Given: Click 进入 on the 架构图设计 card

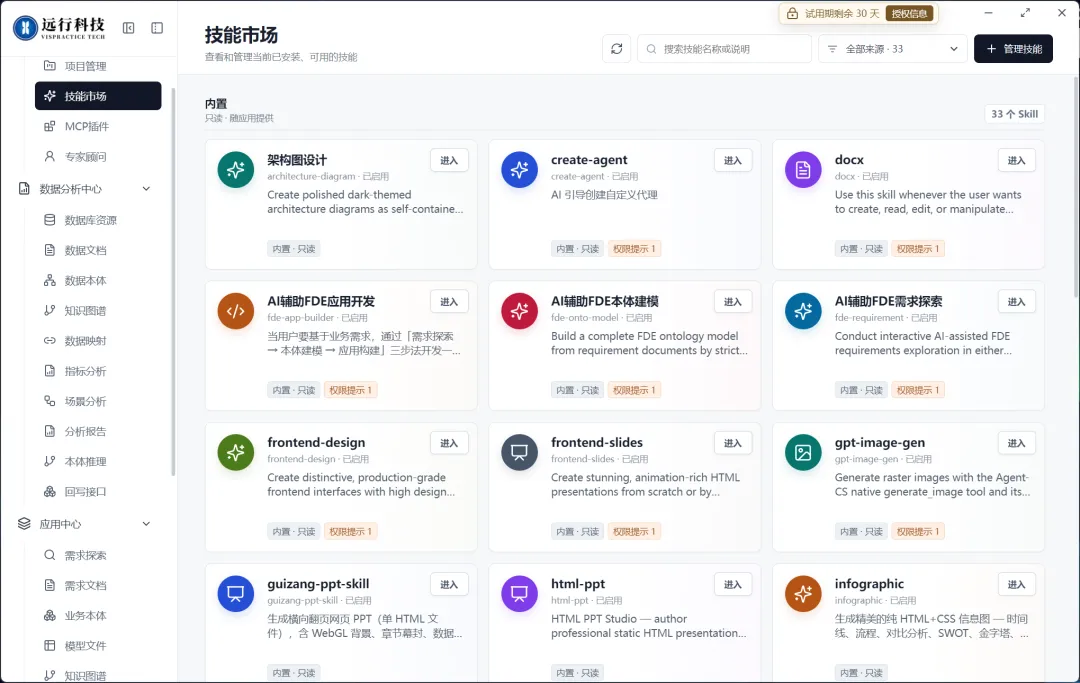Looking at the screenshot, I should (x=449, y=160).
